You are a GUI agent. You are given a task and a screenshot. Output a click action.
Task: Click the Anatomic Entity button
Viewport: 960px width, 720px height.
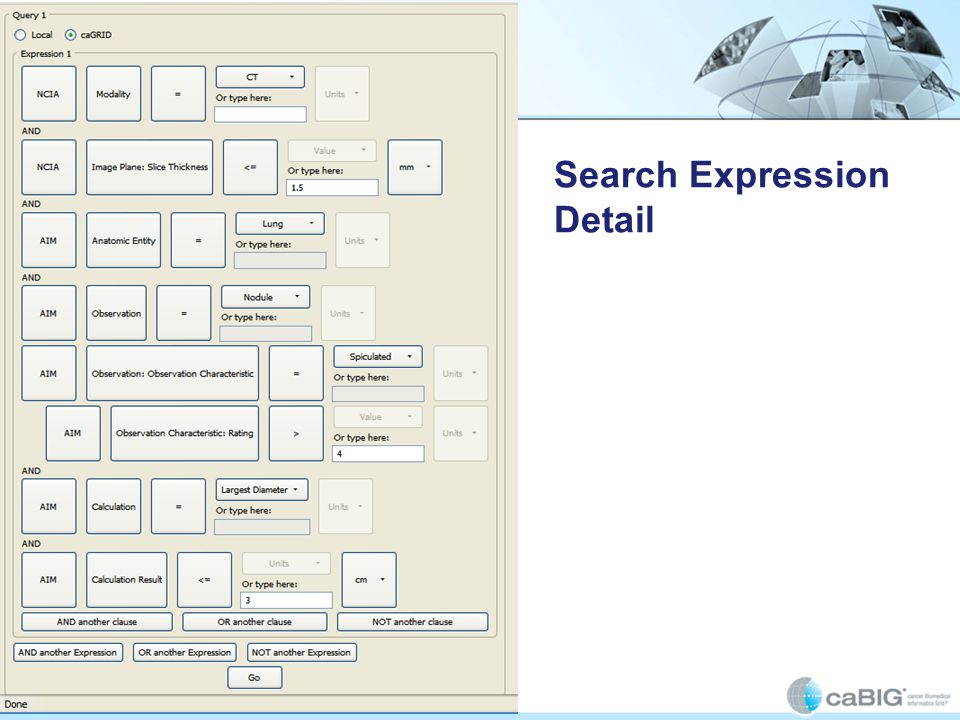tap(124, 241)
